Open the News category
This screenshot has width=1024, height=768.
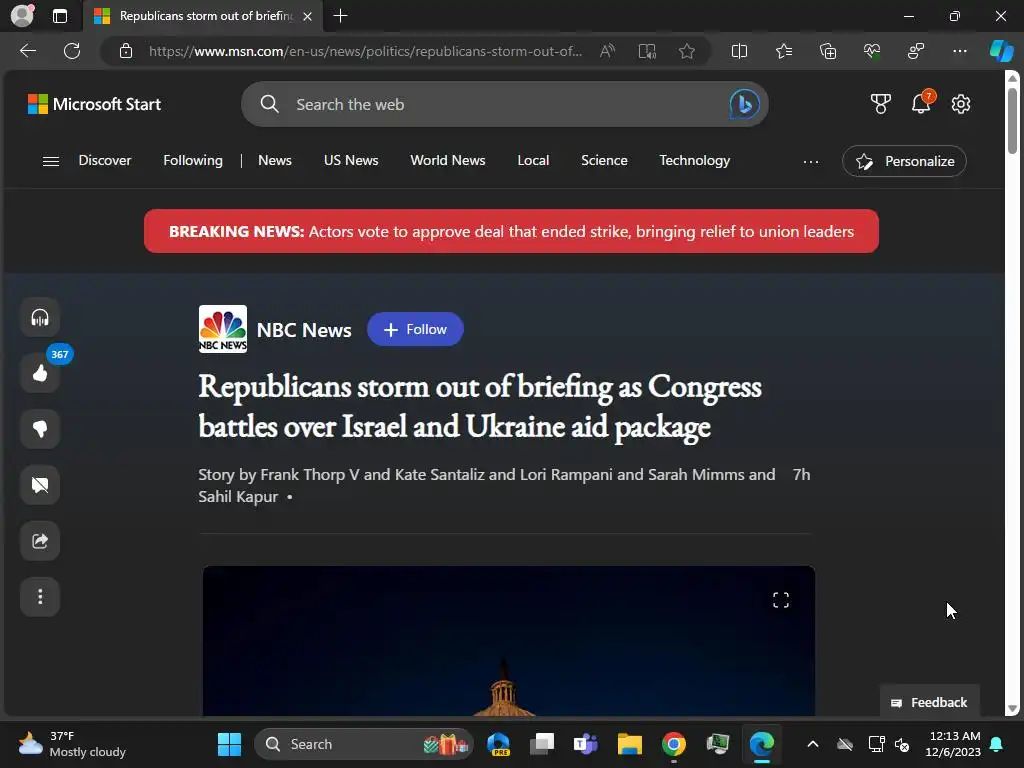[275, 161]
